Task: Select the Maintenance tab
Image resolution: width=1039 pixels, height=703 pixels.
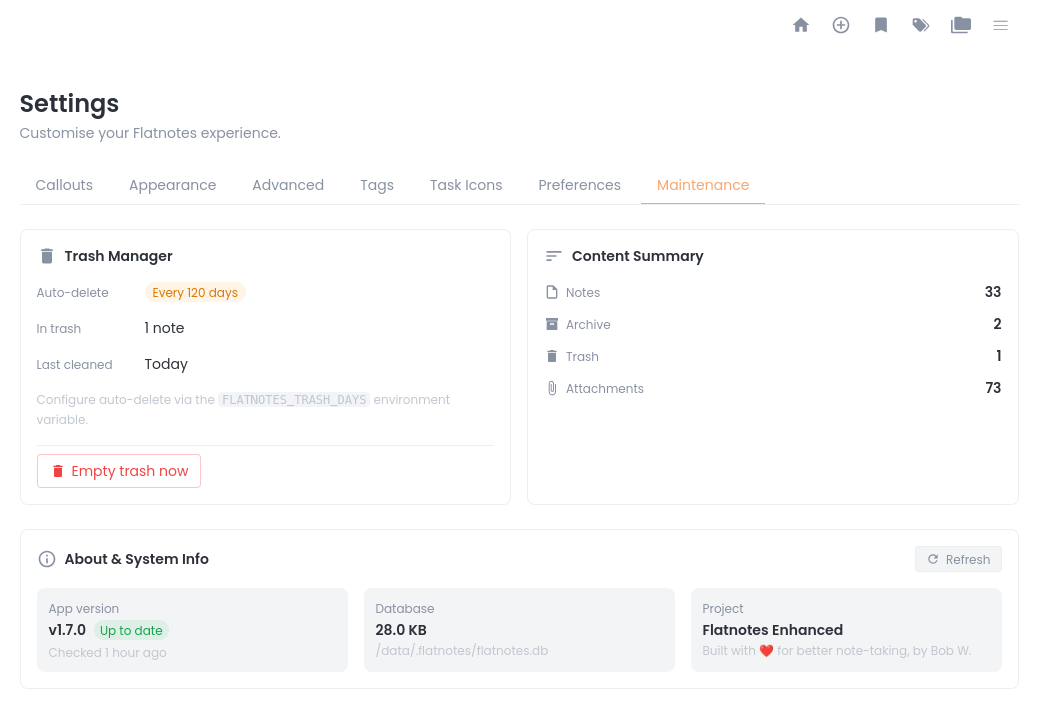Action: point(703,185)
